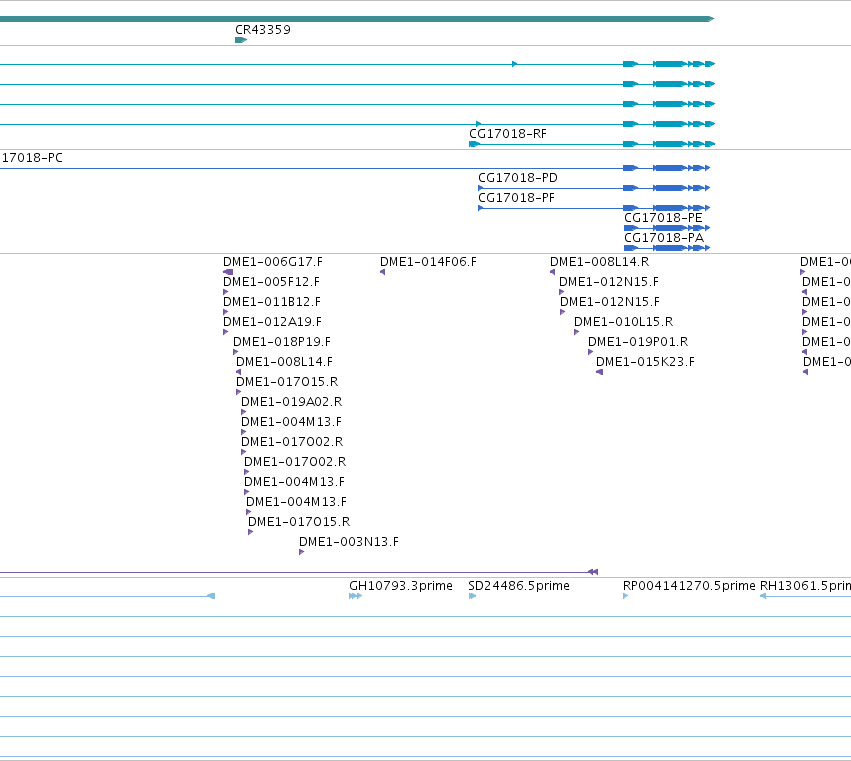Click the RH13061.5prime label at right

(x=805, y=586)
